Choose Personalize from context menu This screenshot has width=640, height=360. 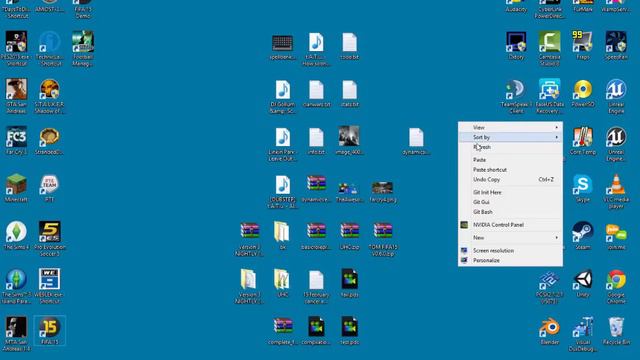(x=510, y=260)
